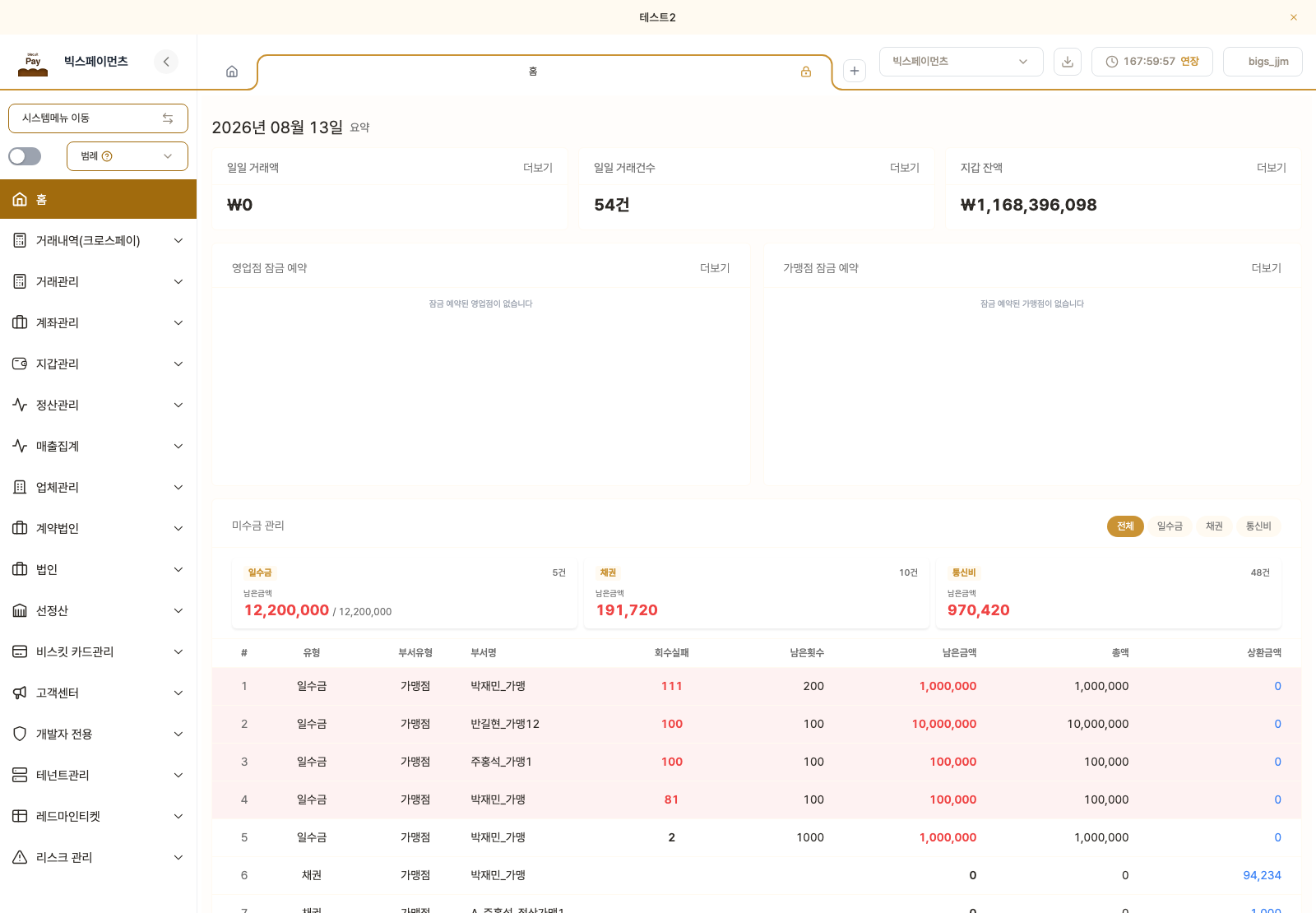
Task: Add a new tab with the plus icon
Action: coord(855,71)
